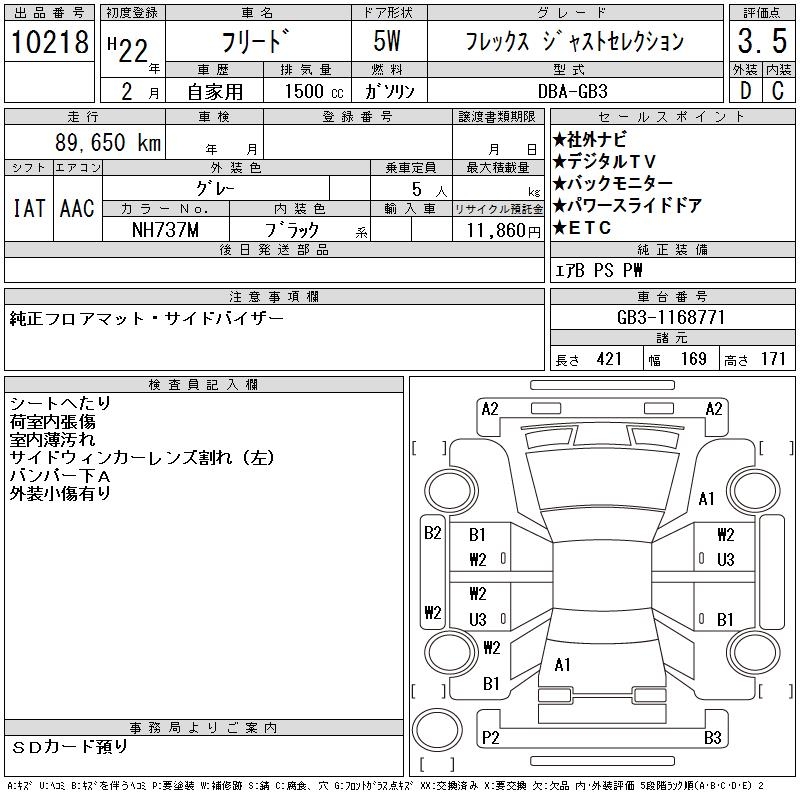800x800 pixels.
Task: Click the inspector note バンパー下A
Action: point(60,476)
